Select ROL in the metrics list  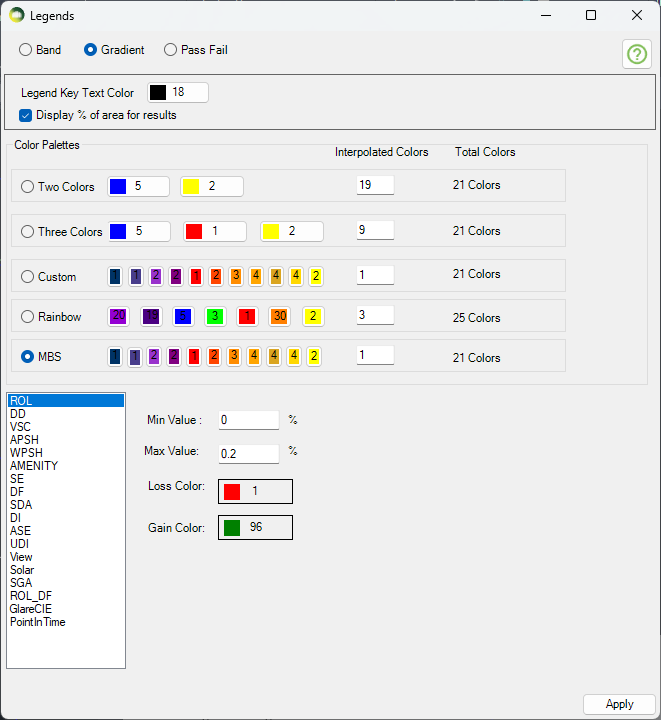pyautogui.click(x=66, y=401)
